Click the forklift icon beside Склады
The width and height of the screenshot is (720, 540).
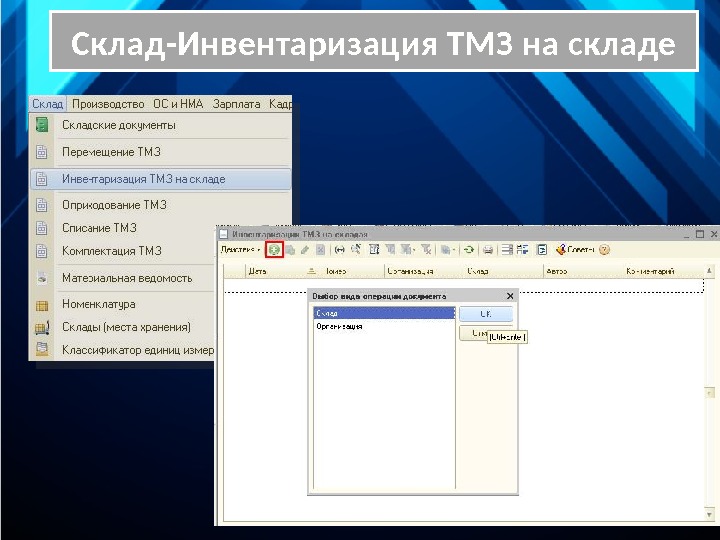[42, 327]
